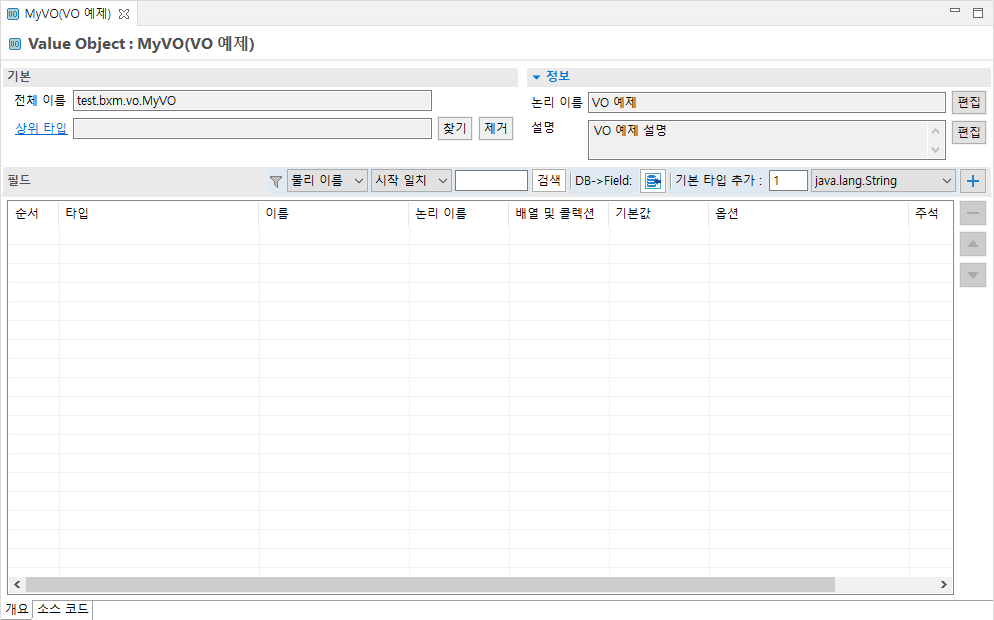
Task: Open the java.lang.String type dropdown
Action: pos(883,181)
